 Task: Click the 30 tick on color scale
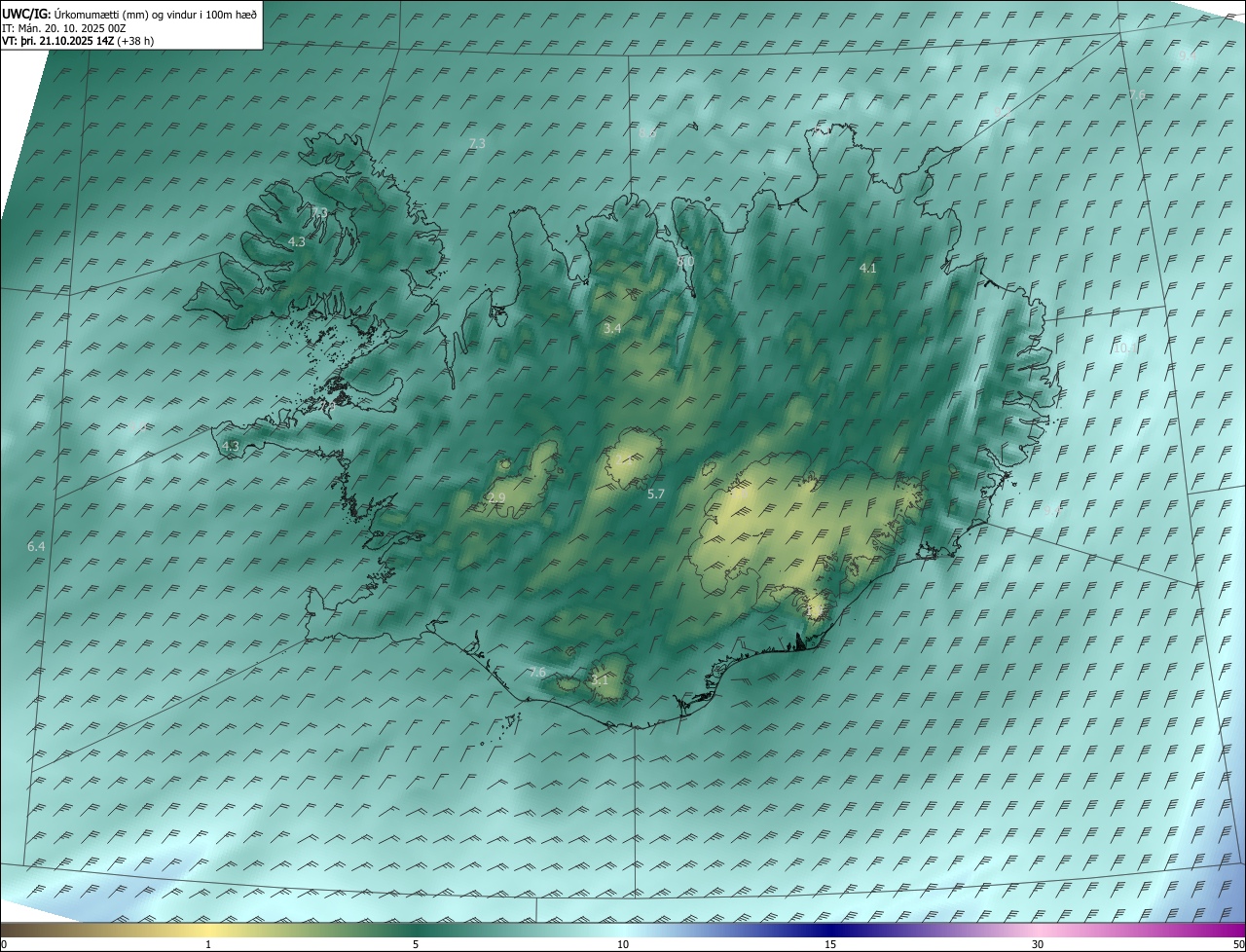tap(1038, 944)
